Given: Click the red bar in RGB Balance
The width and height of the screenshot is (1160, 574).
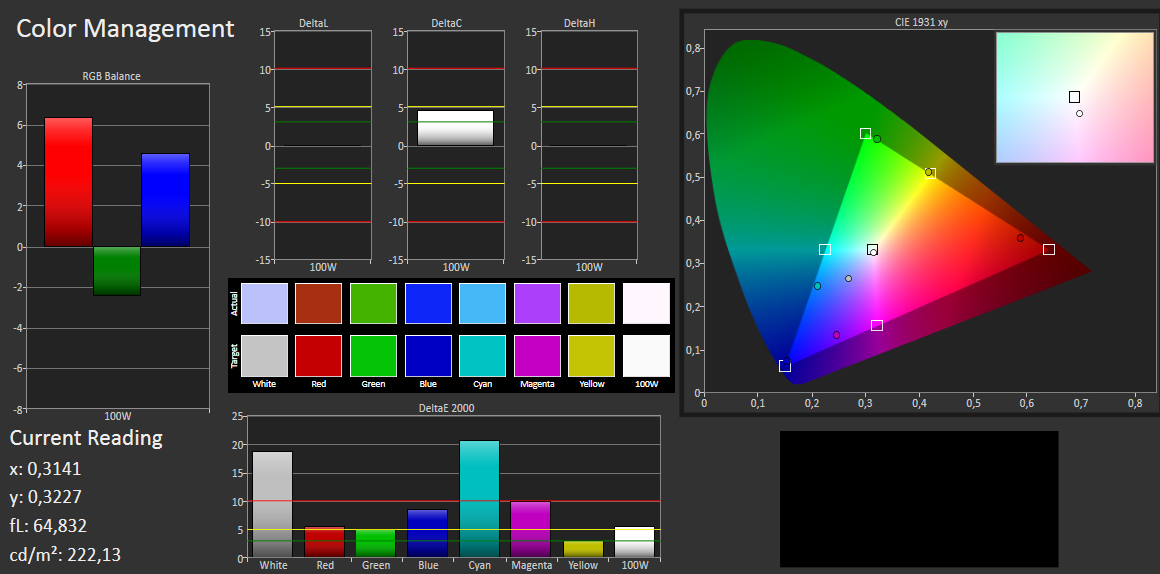Looking at the screenshot, I should pyautogui.click(x=69, y=182).
